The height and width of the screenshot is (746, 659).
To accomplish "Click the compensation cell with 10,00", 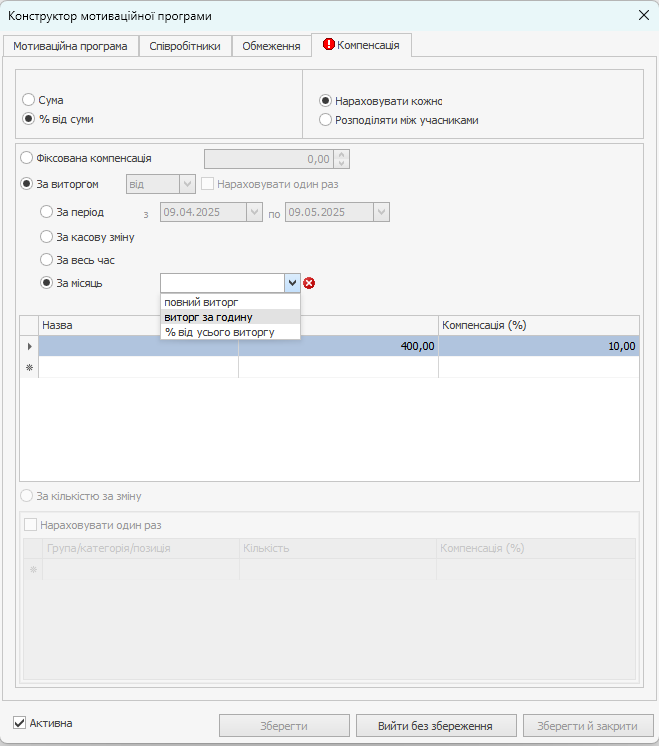I will (538, 346).
